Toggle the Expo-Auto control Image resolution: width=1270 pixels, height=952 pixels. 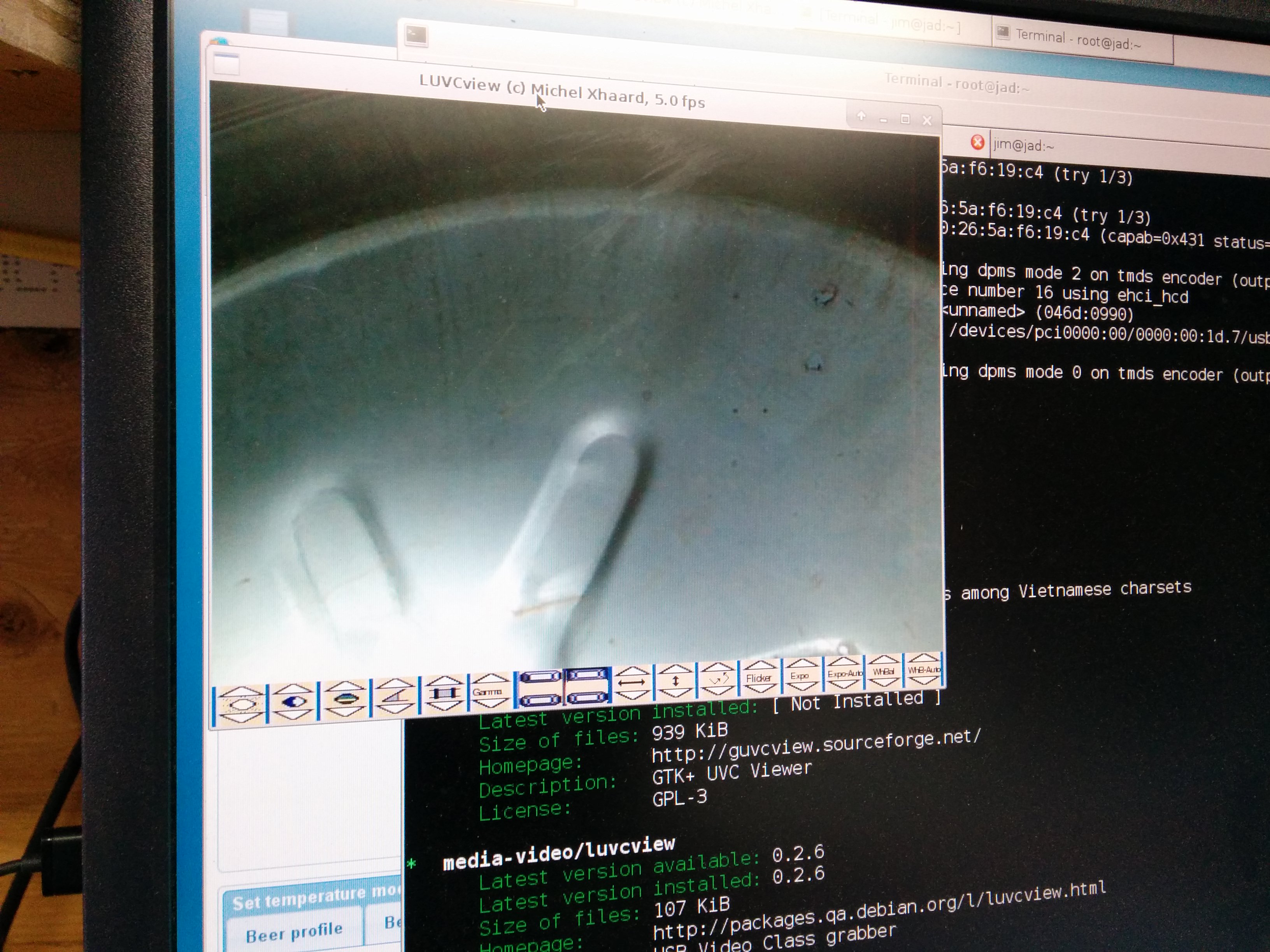pyautogui.click(x=845, y=673)
